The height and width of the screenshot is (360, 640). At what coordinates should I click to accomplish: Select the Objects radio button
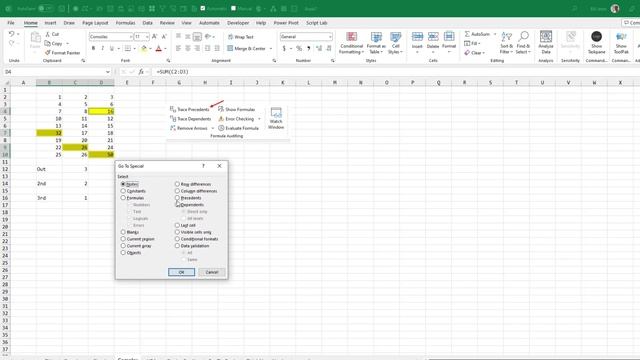pyautogui.click(x=123, y=253)
